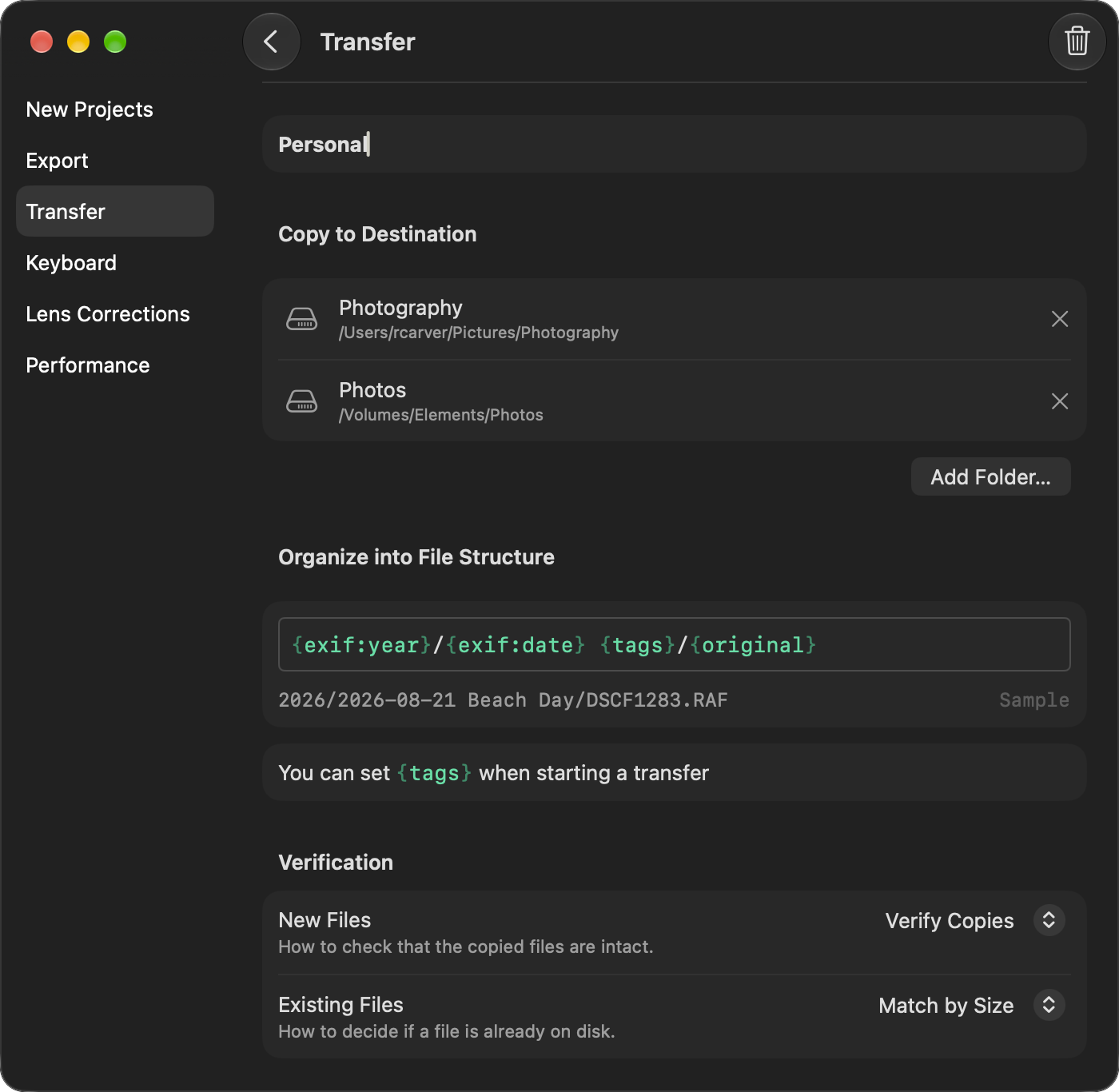Open the New Files verification dropdown

coord(1049,920)
